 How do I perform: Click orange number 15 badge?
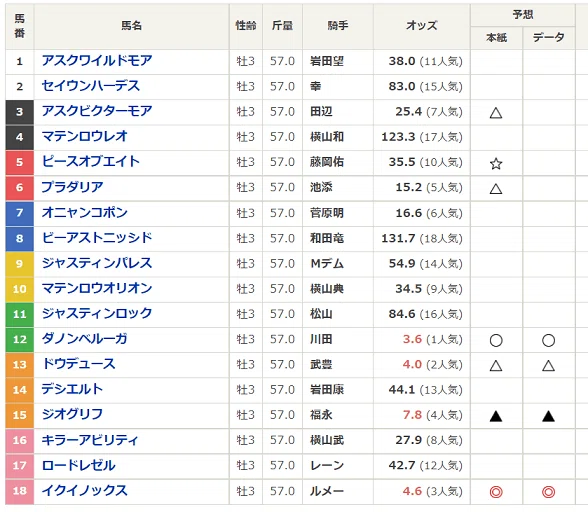[20, 415]
